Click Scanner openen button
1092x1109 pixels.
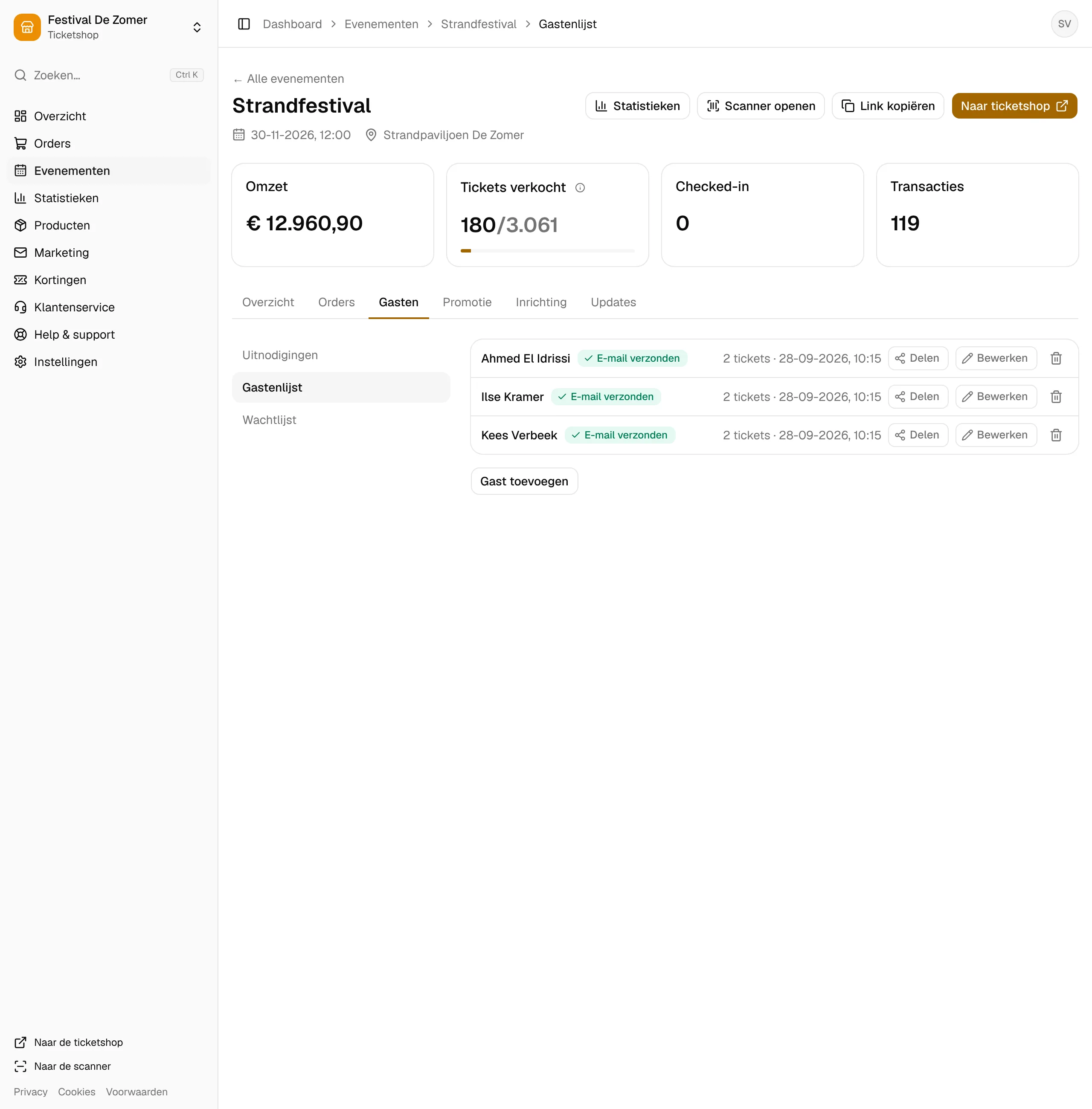coord(761,106)
